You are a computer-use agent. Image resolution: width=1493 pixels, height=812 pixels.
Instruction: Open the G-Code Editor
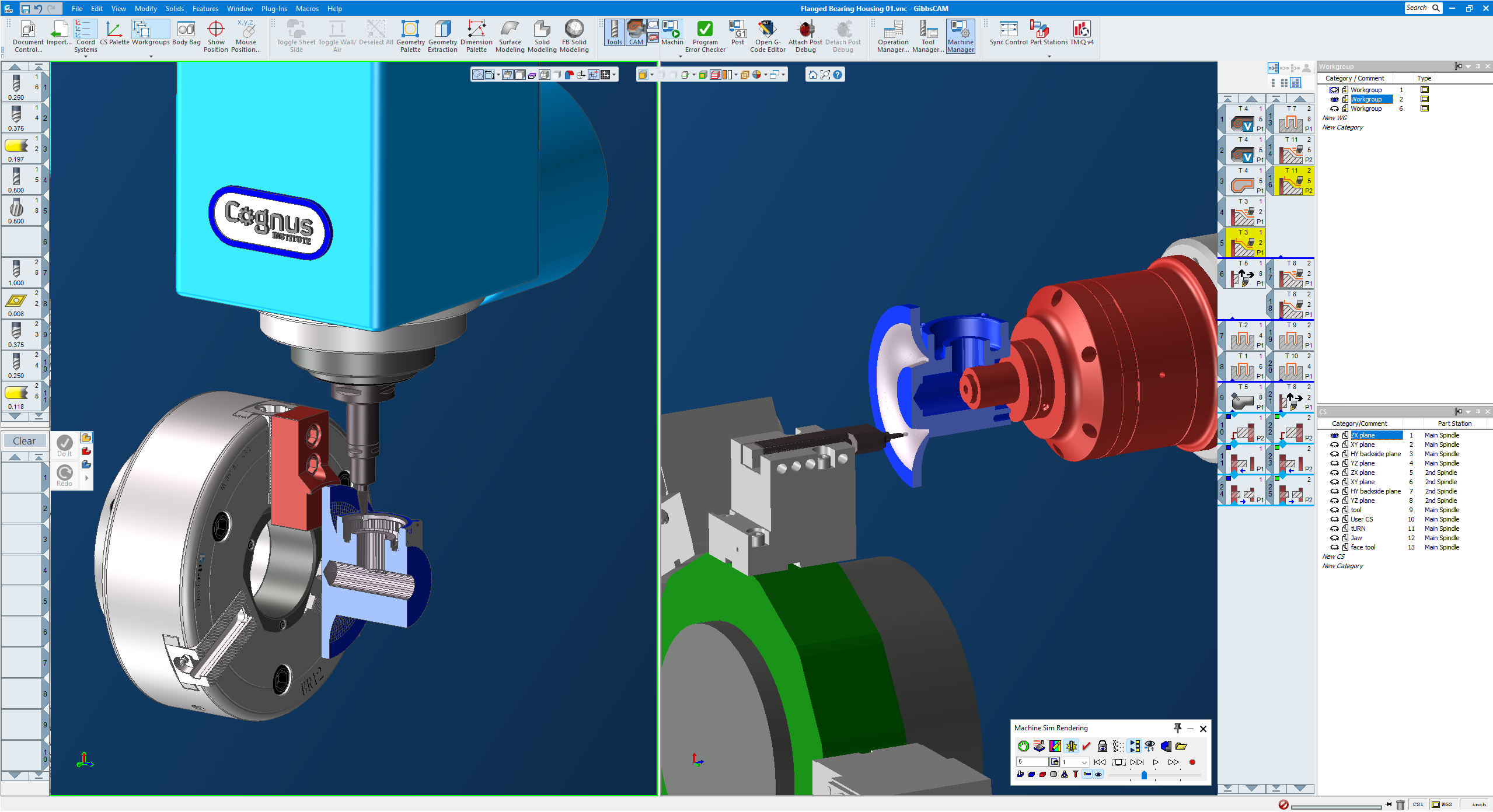point(768,36)
